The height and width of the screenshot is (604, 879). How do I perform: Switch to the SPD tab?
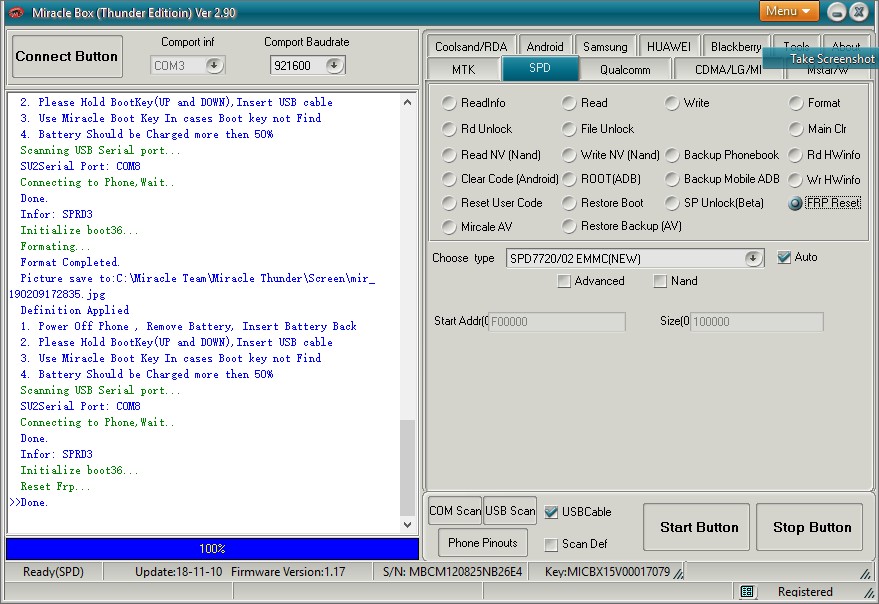[x=540, y=68]
